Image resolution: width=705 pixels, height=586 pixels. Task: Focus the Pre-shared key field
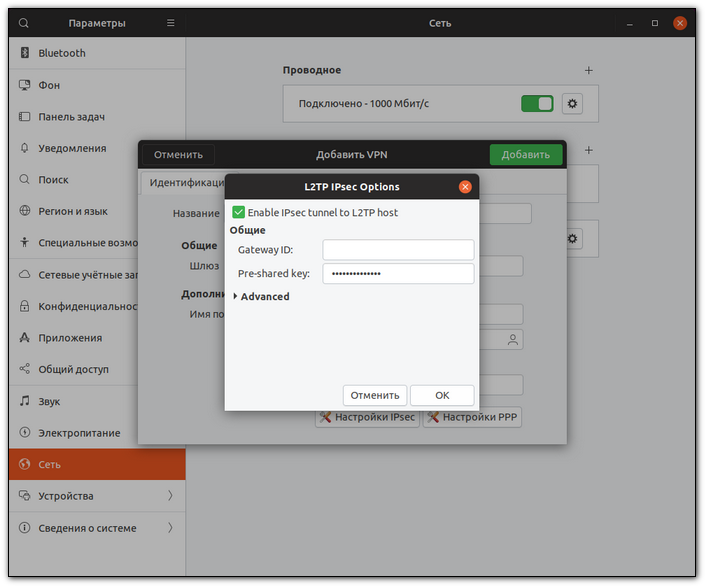tap(398, 273)
